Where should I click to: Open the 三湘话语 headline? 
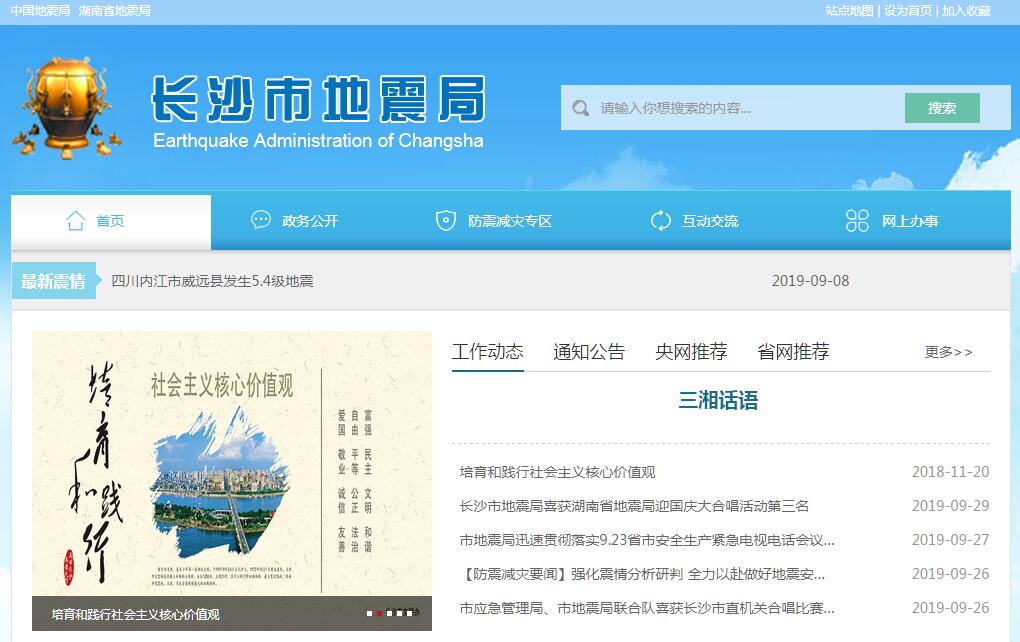(718, 401)
